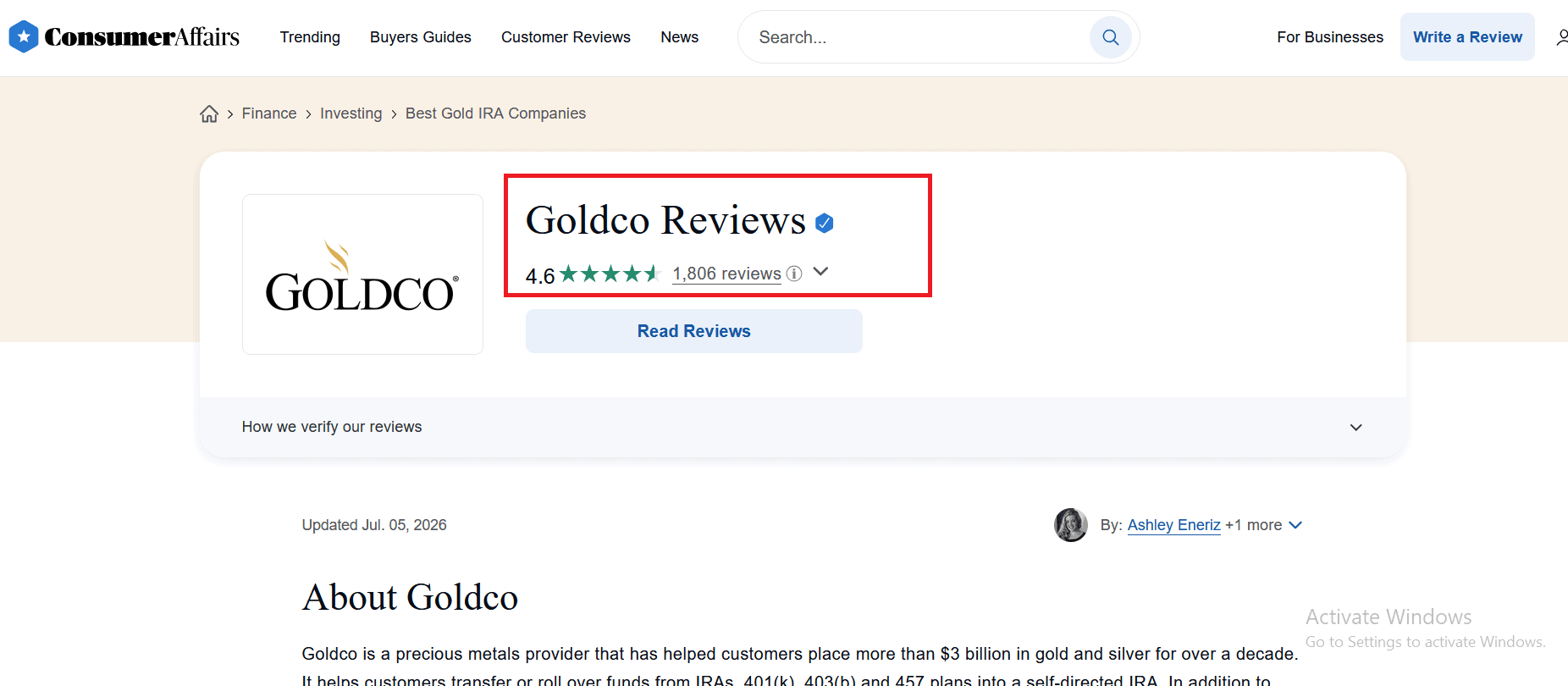
Task: Click the Goldco Reviews heading
Action: [x=665, y=220]
